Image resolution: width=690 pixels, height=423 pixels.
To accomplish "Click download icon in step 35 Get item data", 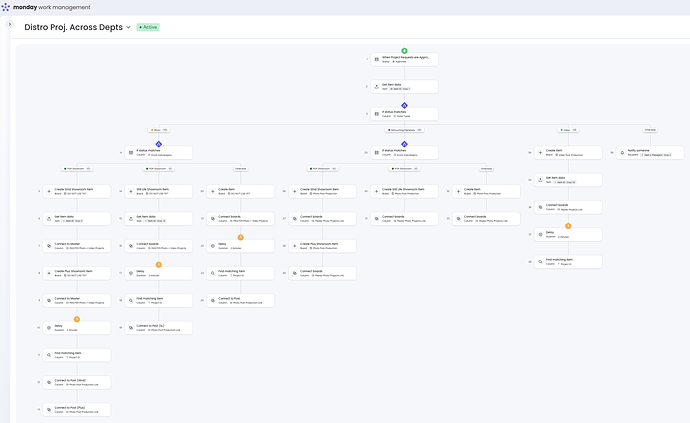I will click(540, 180).
